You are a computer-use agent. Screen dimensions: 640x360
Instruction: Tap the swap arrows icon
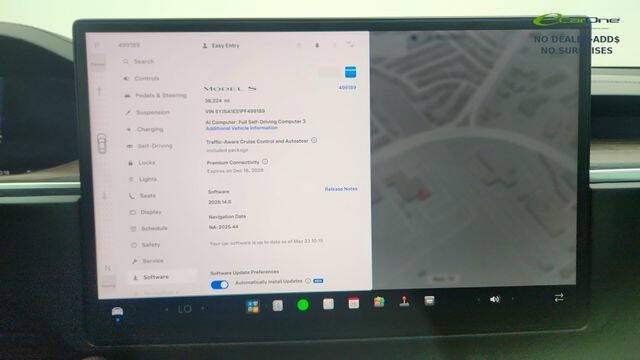559,298
